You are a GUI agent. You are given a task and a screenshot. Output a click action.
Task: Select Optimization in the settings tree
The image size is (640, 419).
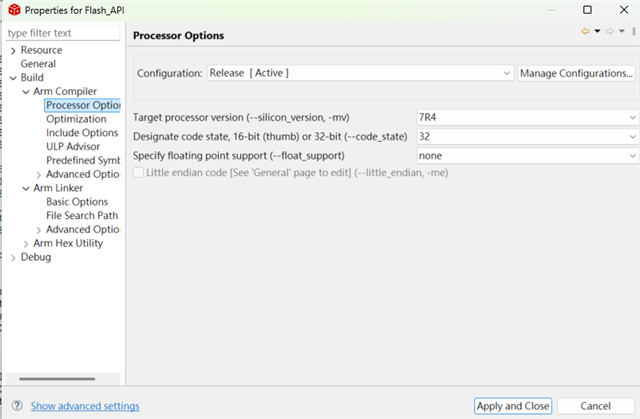(x=76, y=119)
